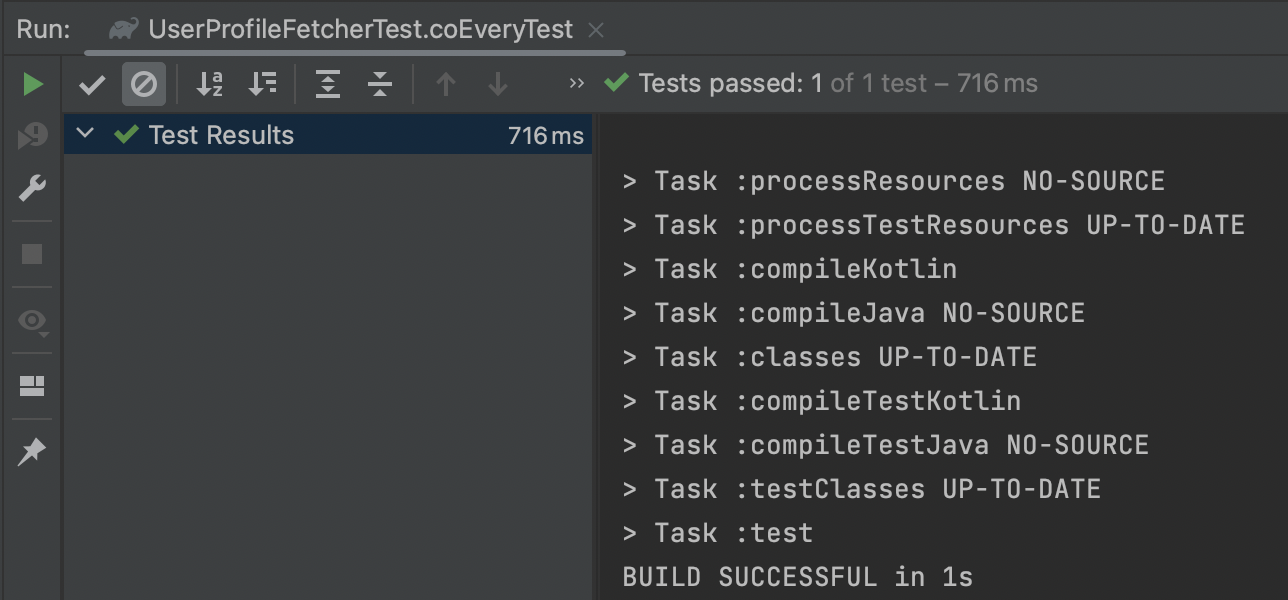The image size is (1288, 600).
Task: Restore layout icon in sidebar
Action: point(32,386)
